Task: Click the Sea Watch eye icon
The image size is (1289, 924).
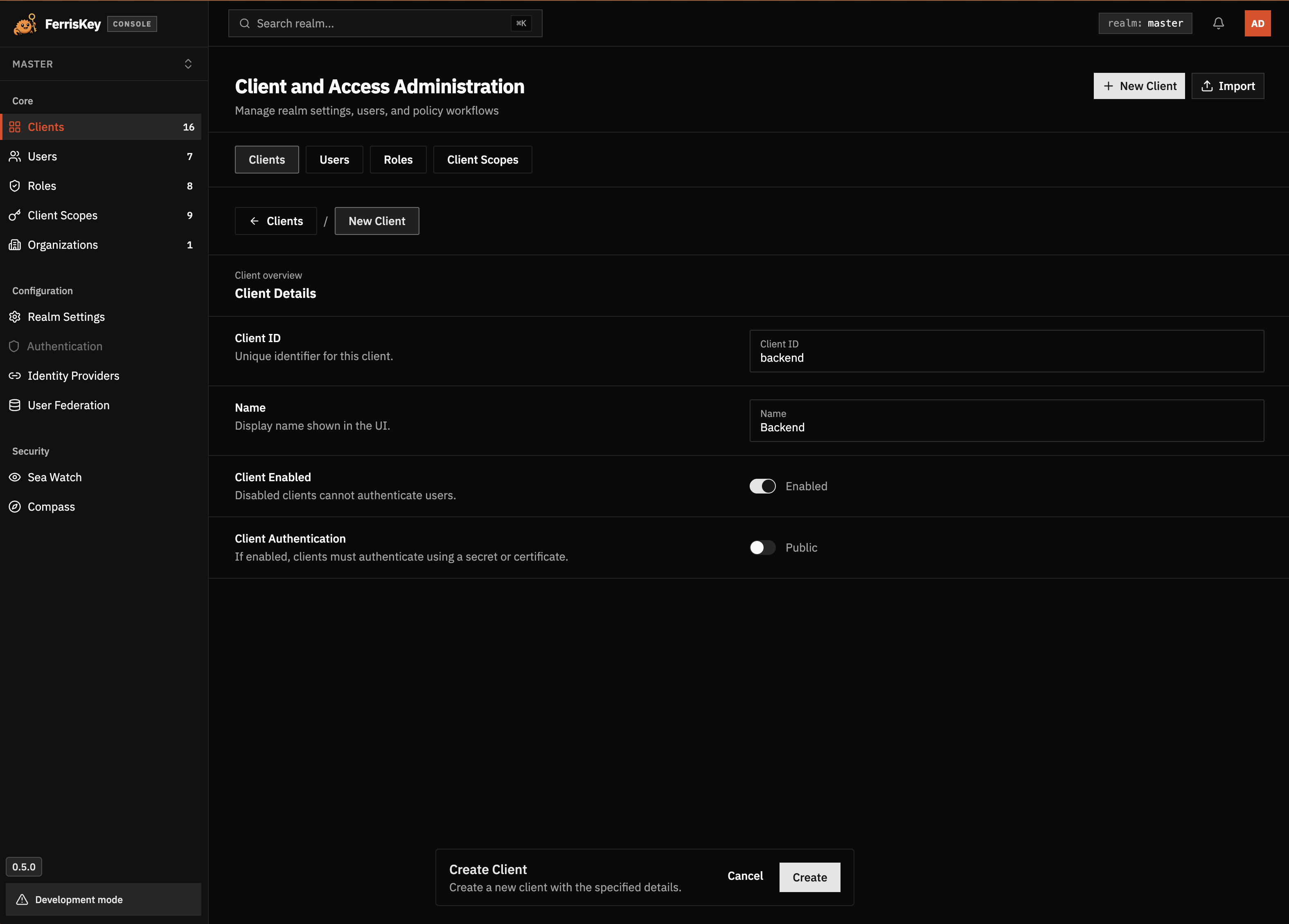Action: (x=15, y=477)
